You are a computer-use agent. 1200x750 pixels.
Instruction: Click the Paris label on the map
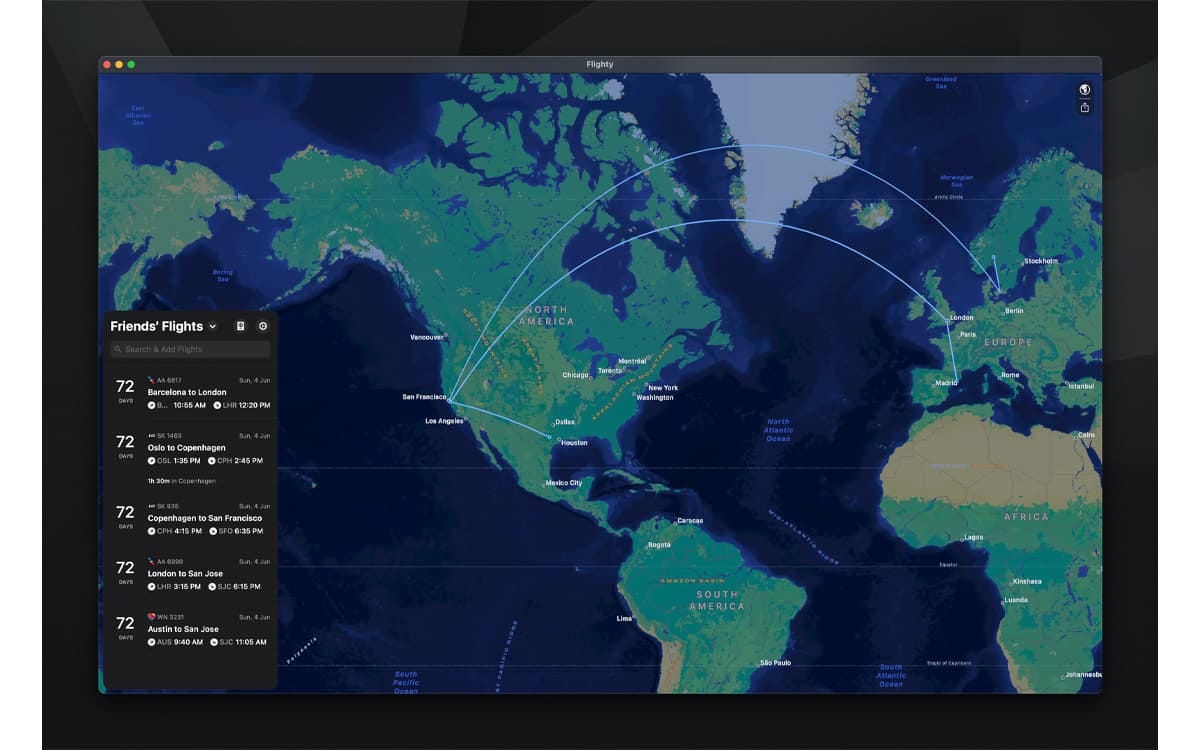[967, 334]
